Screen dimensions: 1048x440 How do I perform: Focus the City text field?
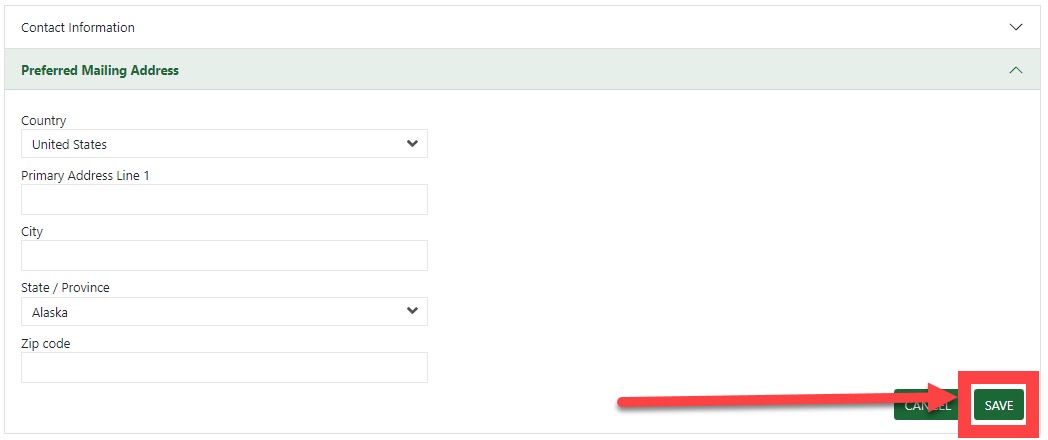point(224,256)
